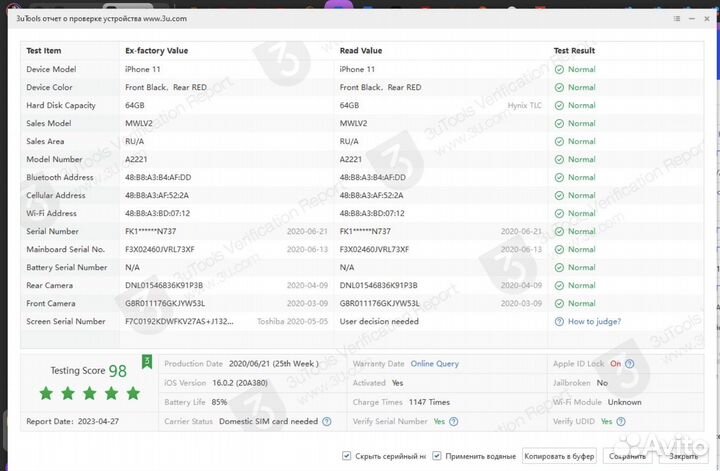Select Ex-factory Model Number 'A2221'
This screenshot has width=720, height=471.
coord(136,159)
